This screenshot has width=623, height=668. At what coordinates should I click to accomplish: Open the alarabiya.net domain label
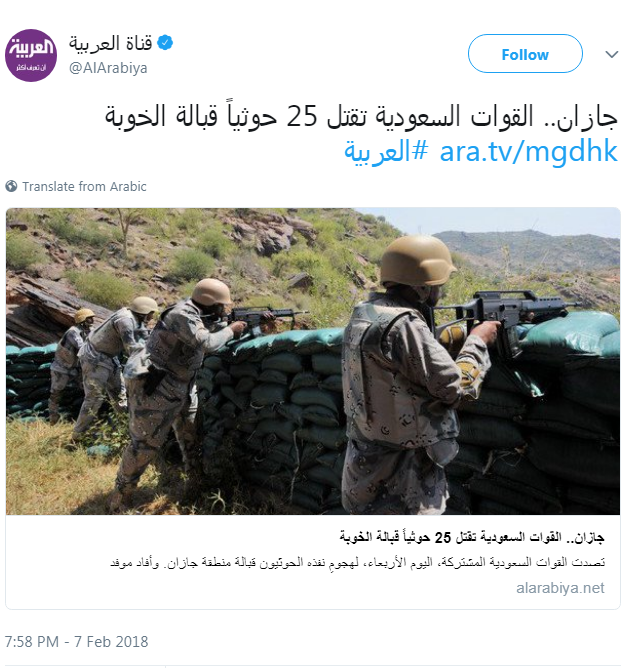[x=560, y=588]
